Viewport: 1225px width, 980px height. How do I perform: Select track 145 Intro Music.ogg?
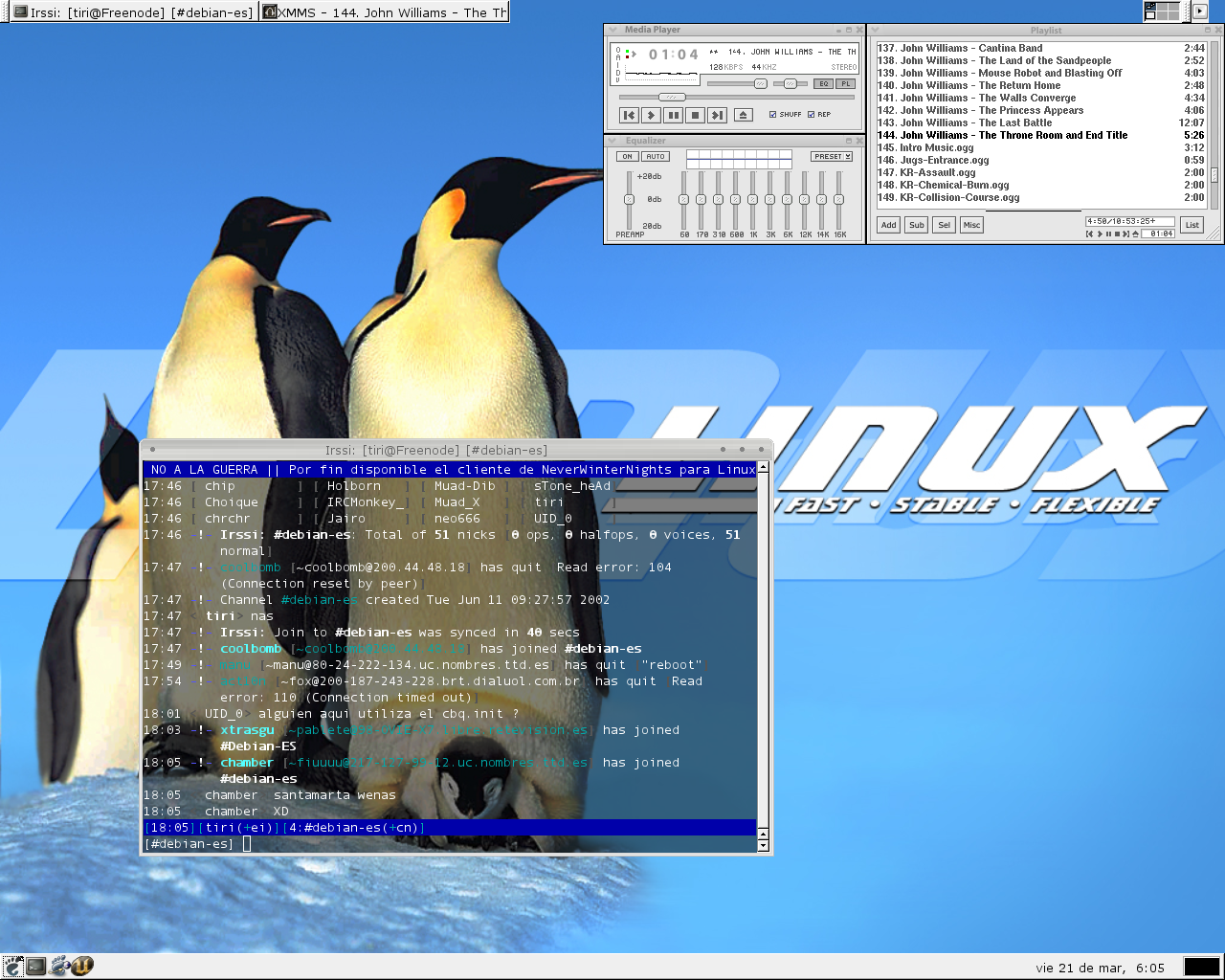pos(1040,147)
